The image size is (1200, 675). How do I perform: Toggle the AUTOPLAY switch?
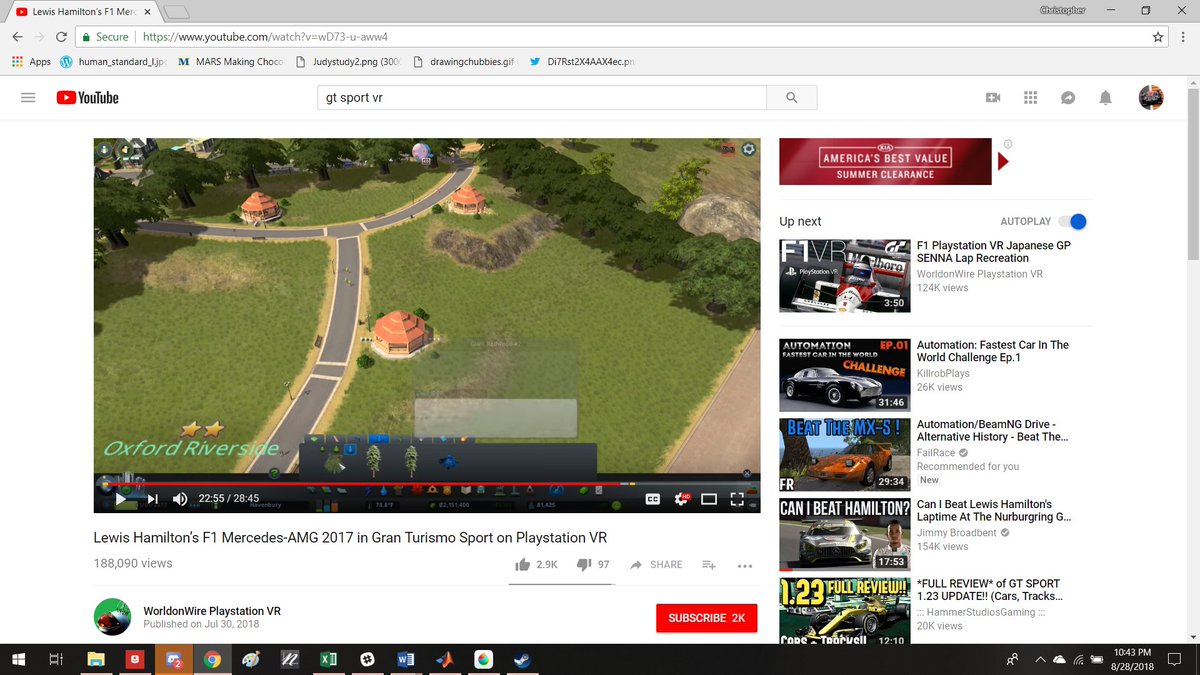(x=1072, y=221)
